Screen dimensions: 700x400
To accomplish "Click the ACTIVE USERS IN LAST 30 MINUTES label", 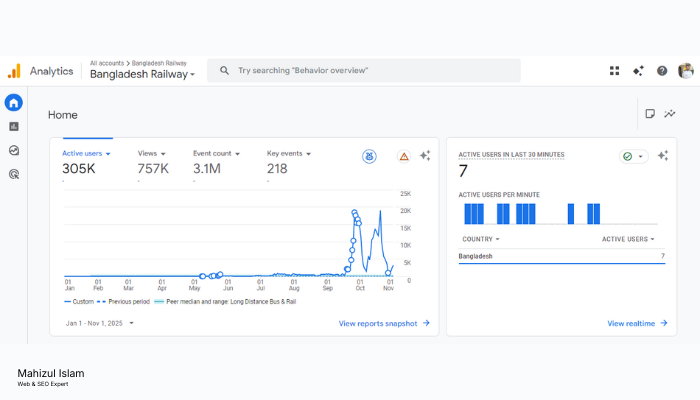I will coord(511,154).
